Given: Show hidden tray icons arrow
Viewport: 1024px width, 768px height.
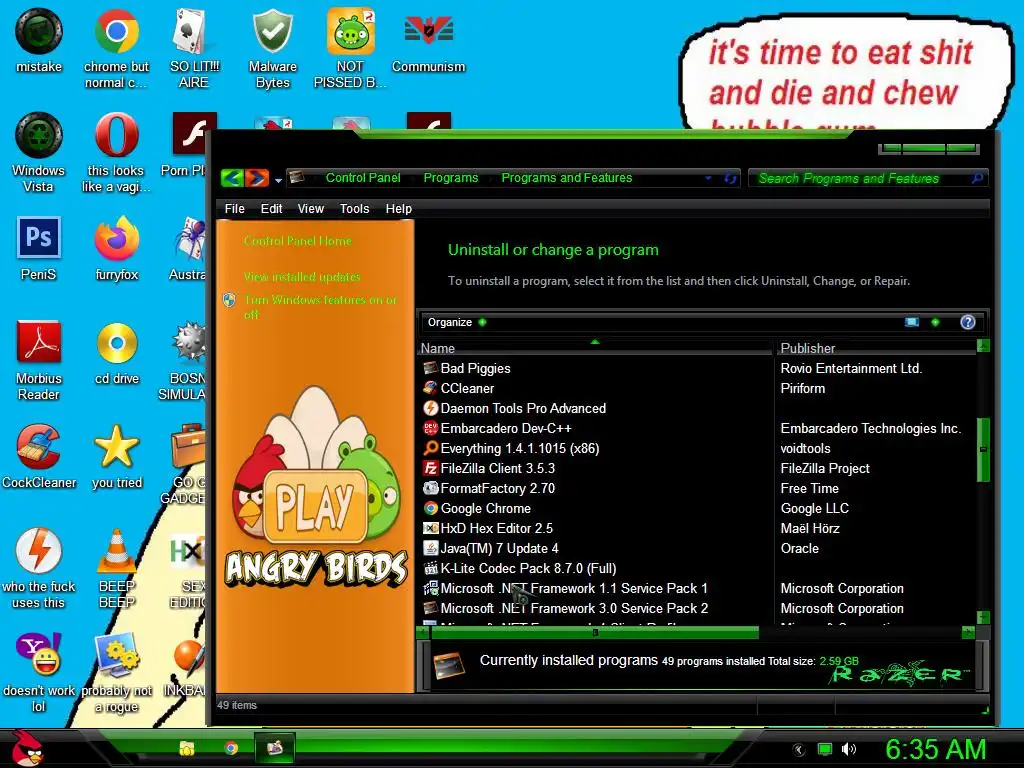Looking at the screenshot, I should 799,750.
